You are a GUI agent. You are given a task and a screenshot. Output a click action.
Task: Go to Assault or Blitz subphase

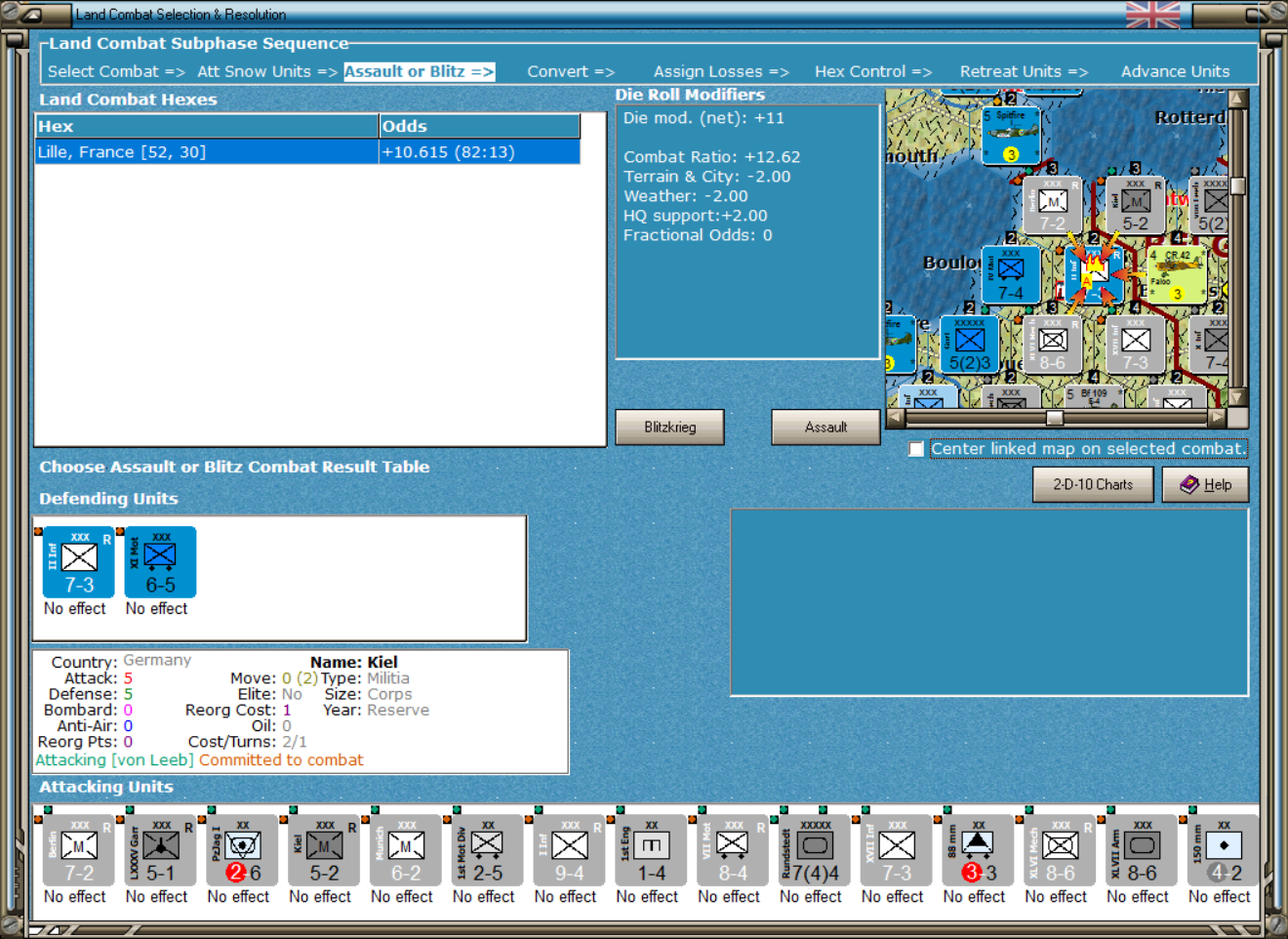click(419, 71)
